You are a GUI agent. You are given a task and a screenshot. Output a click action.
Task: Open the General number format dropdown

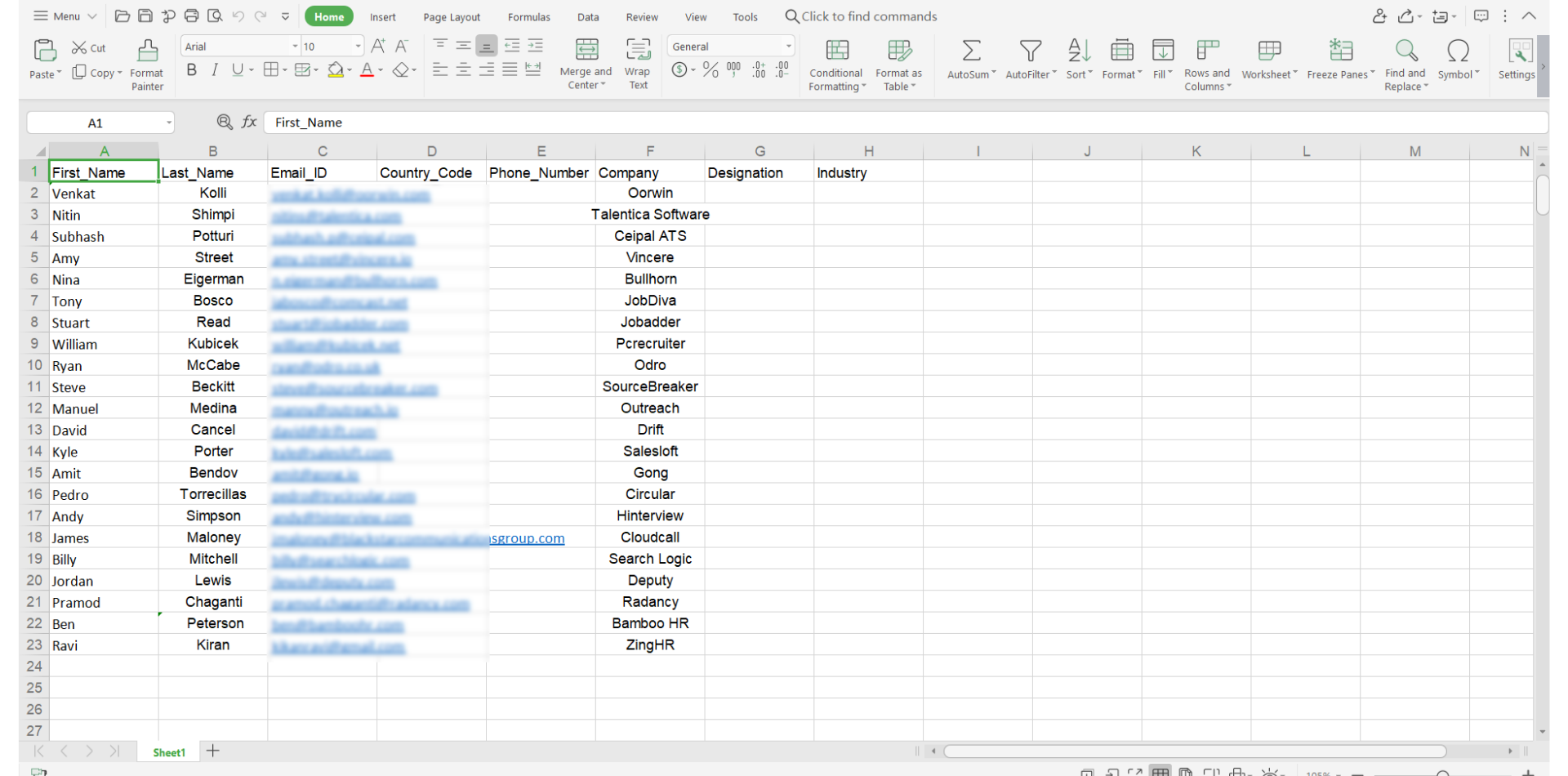click(787, 47)
